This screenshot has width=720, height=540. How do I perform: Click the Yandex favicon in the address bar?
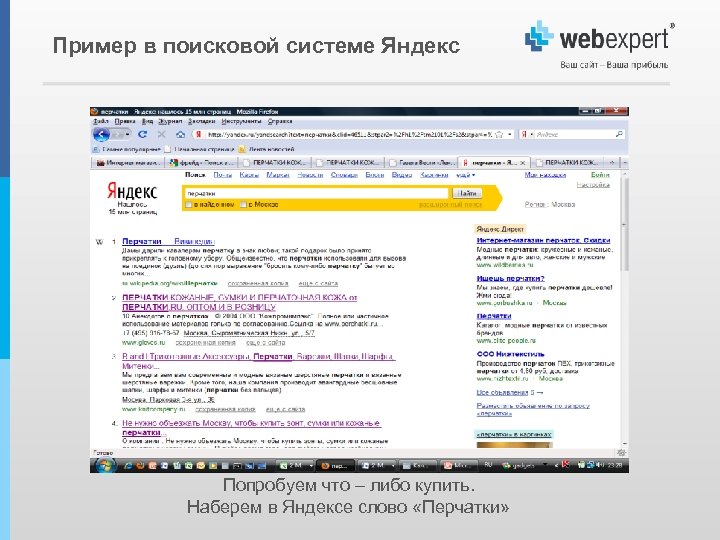(x=198, y=134)
